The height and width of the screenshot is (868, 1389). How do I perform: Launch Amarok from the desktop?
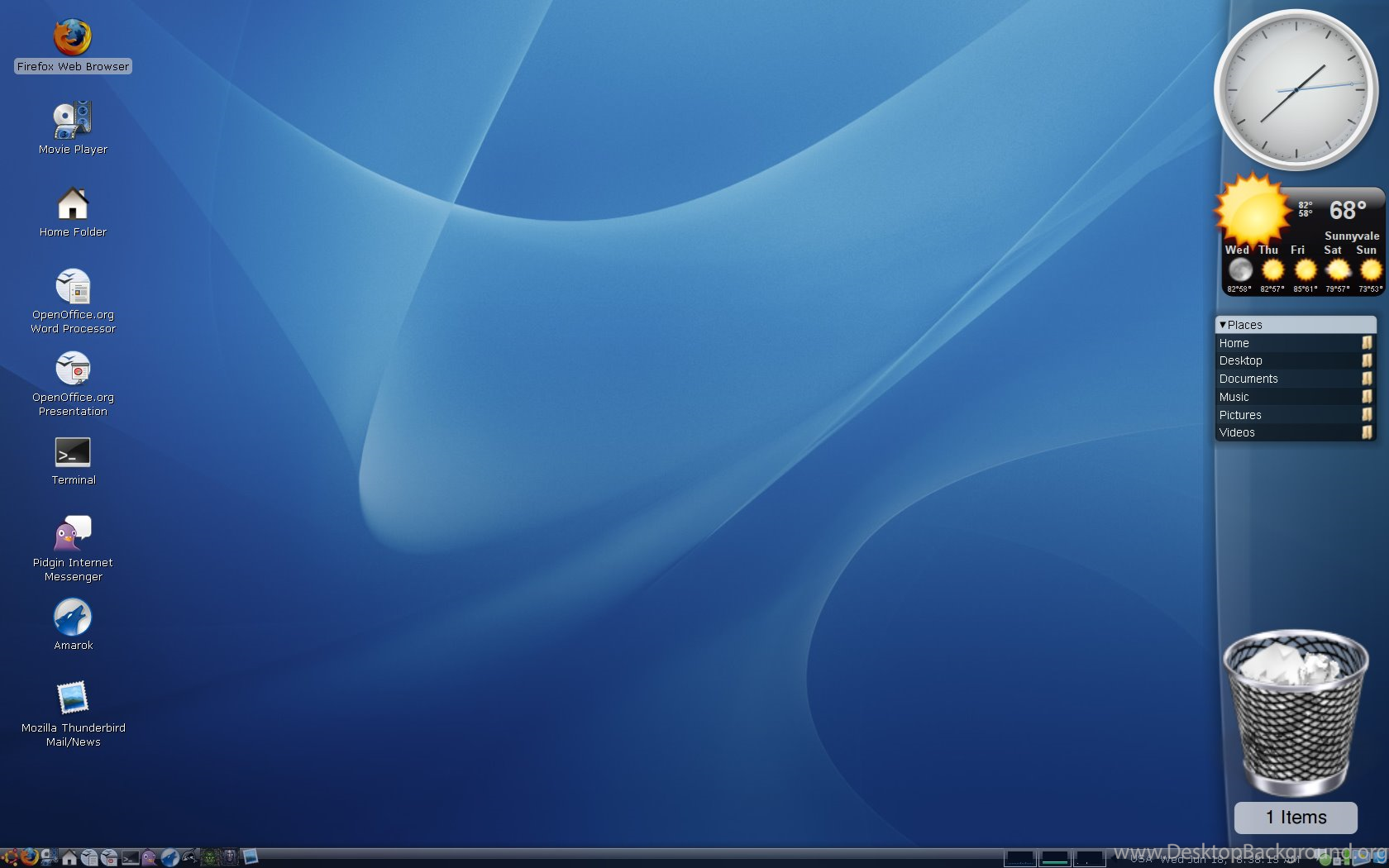[x=73, y=618]
